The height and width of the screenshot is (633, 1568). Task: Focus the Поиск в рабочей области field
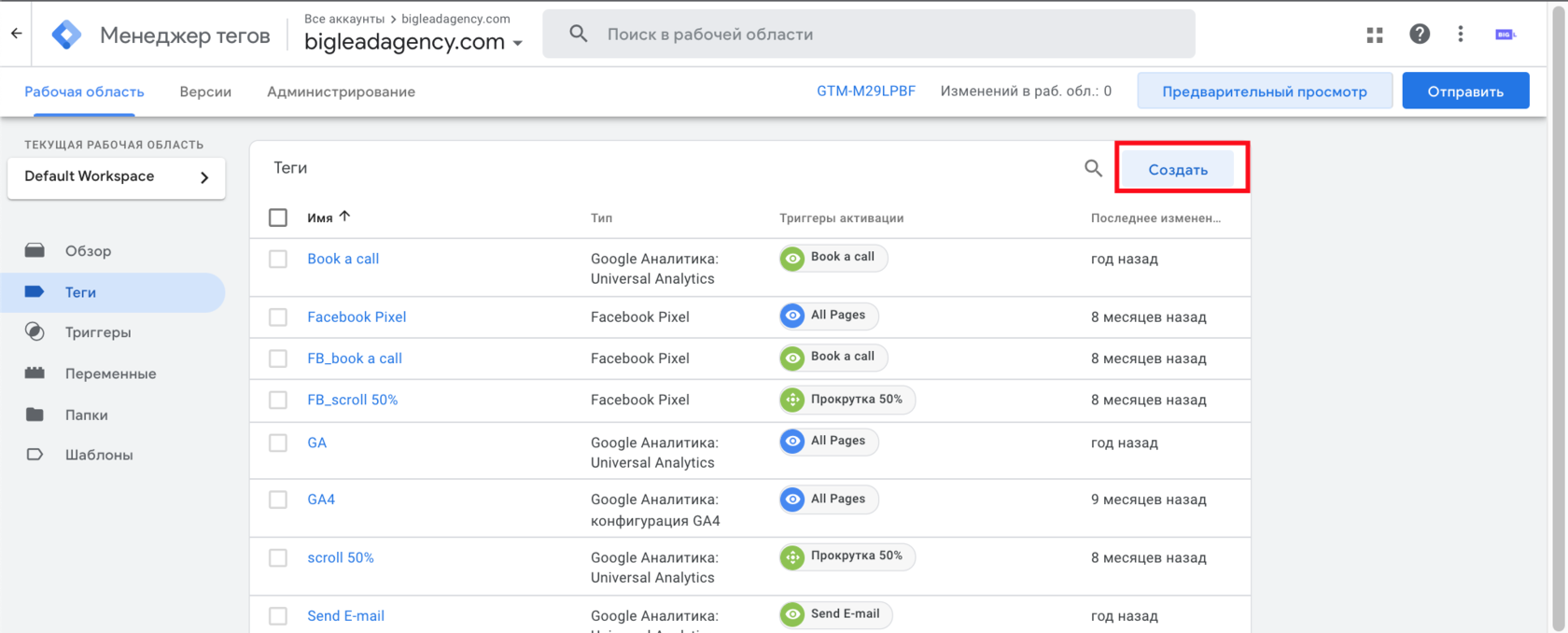(x=869, y=35)
